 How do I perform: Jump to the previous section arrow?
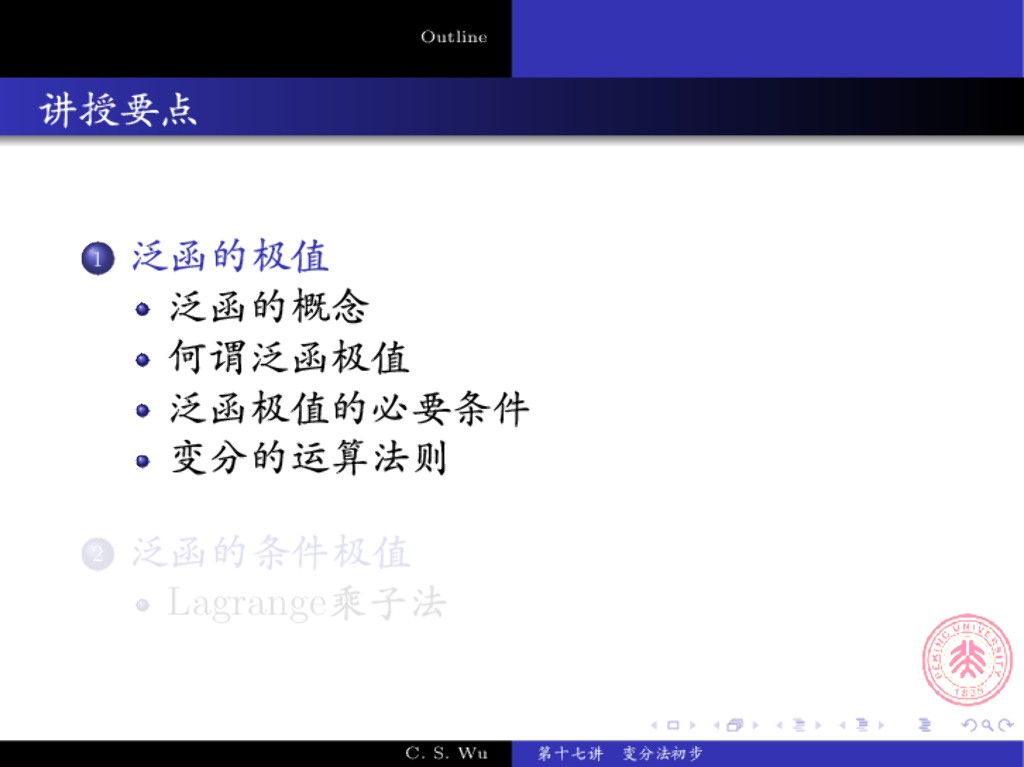[844, 725]
